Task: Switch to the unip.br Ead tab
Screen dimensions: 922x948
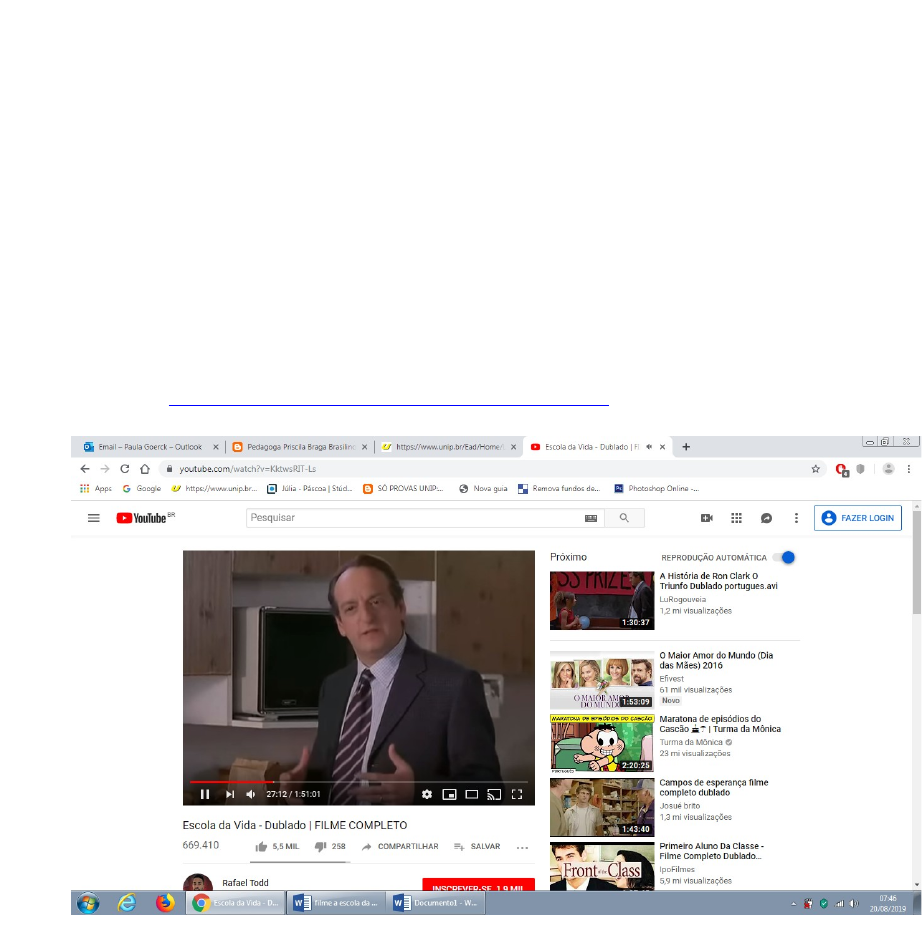Action: pyautogui.click(x=449, y=447)
